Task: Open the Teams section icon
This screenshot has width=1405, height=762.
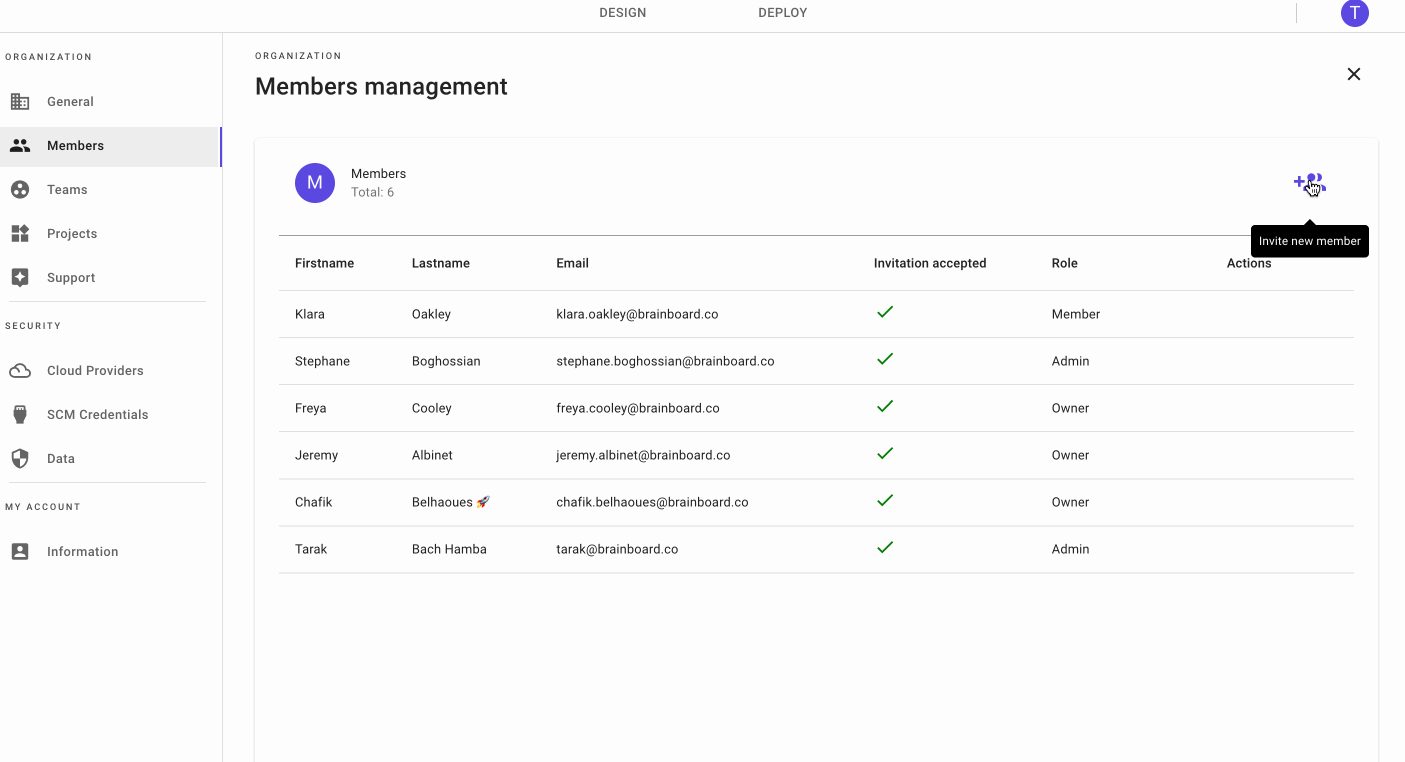Action: pyautogui.click(x=20, y=189)
